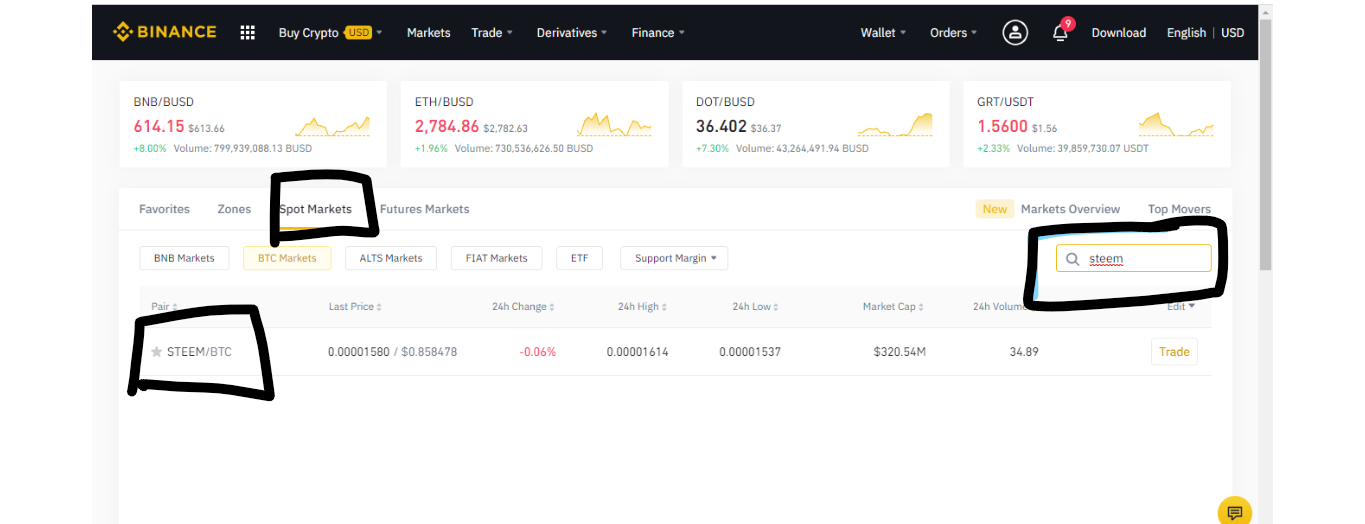Open BNB/BUSD sparkline chart

click(332, 126)
